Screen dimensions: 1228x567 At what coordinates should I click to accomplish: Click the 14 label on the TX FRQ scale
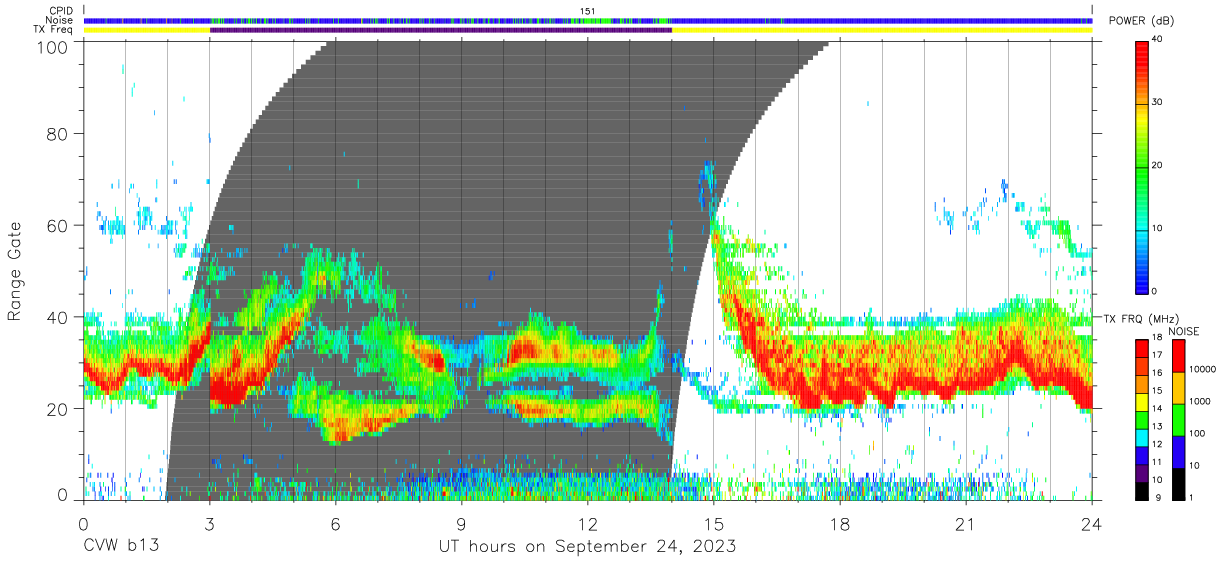tap(1156, 408)
